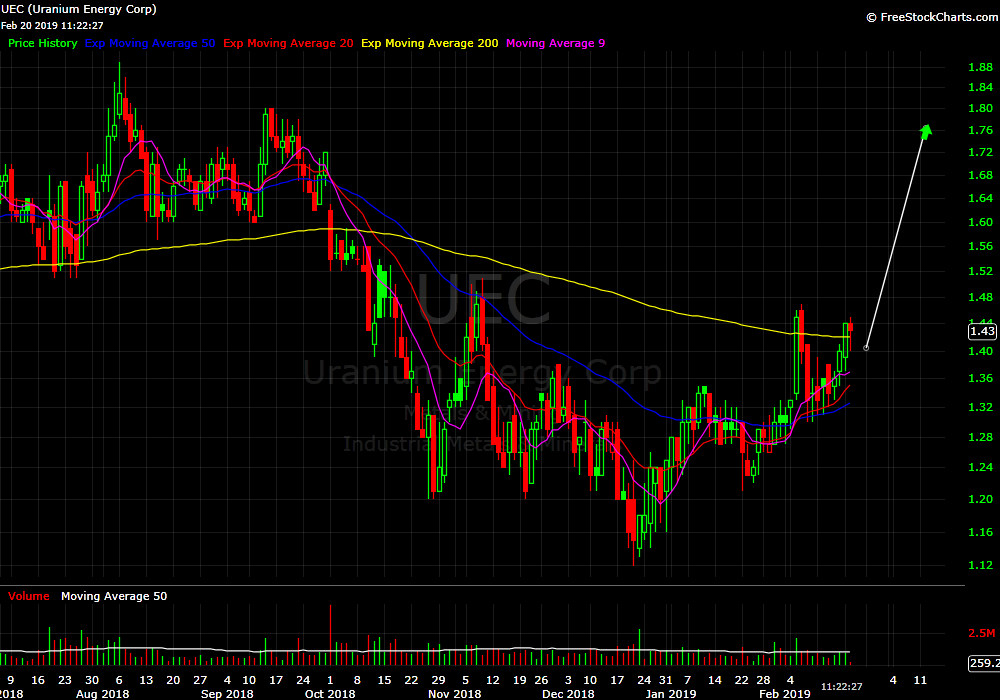This screenshot has height=700, width=1000.
Task: Click the UEC (Uranium Energy Corp) chart title
Action: coord(78,9)
